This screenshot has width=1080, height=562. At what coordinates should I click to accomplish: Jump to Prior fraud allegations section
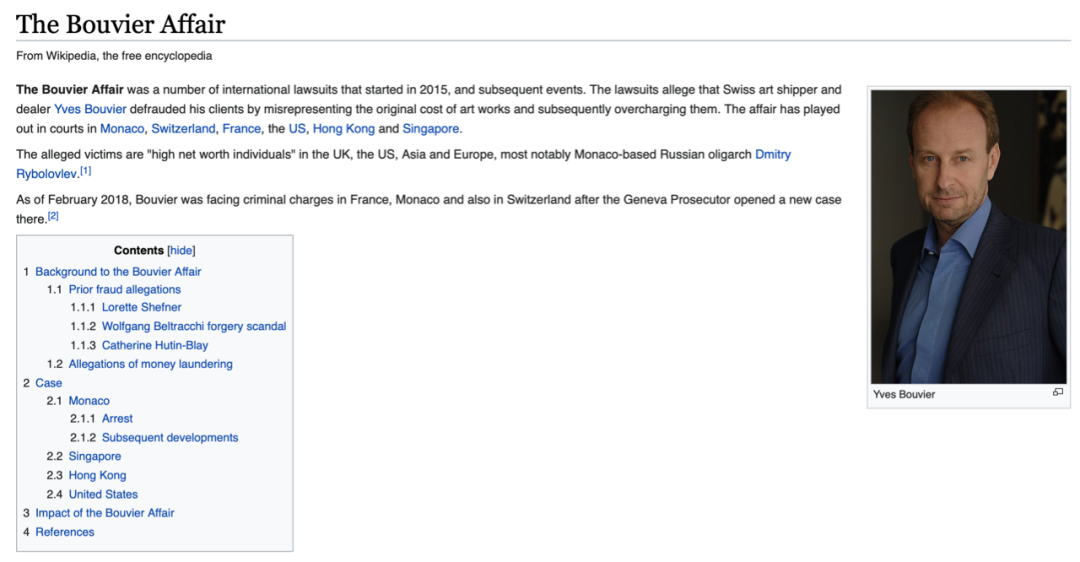pos(125,289)
